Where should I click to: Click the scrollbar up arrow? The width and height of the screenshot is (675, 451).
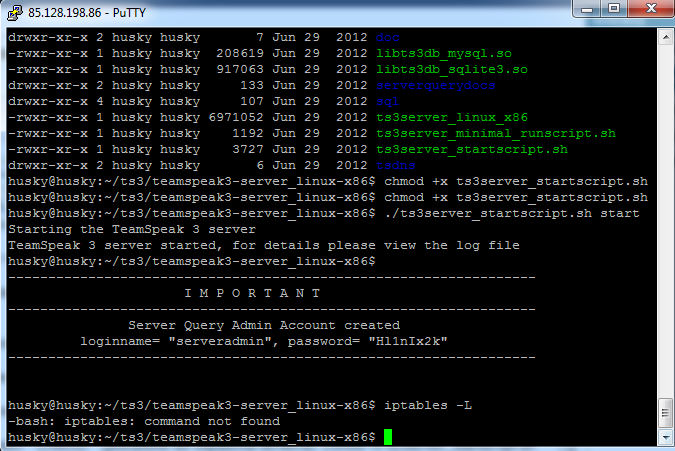point(666,37)
